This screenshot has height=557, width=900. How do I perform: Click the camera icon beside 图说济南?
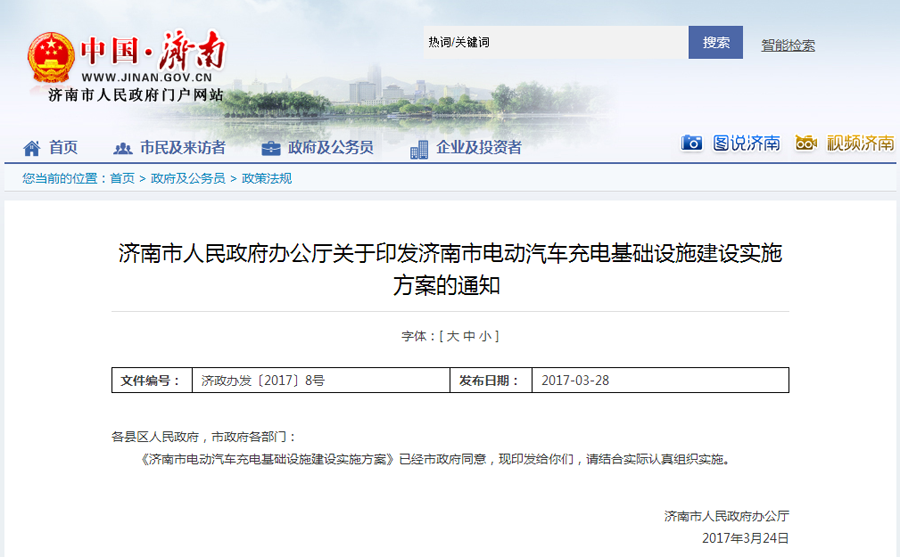click(x=692, y=142)
